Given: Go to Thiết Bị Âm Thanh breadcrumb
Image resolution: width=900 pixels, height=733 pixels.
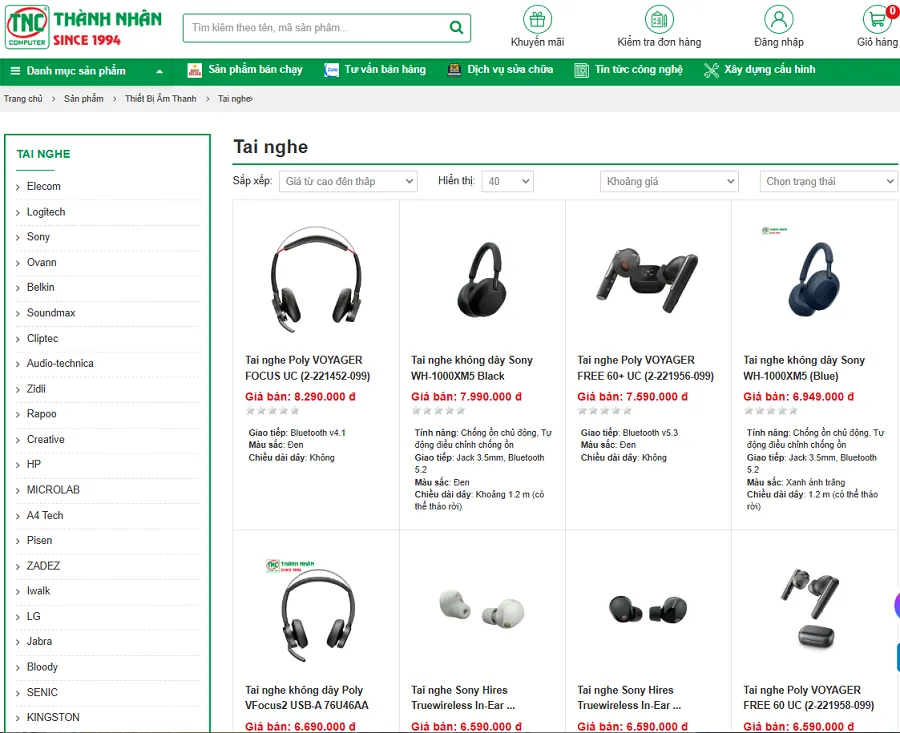Looking at the screenshot, I should pos(161,99).
